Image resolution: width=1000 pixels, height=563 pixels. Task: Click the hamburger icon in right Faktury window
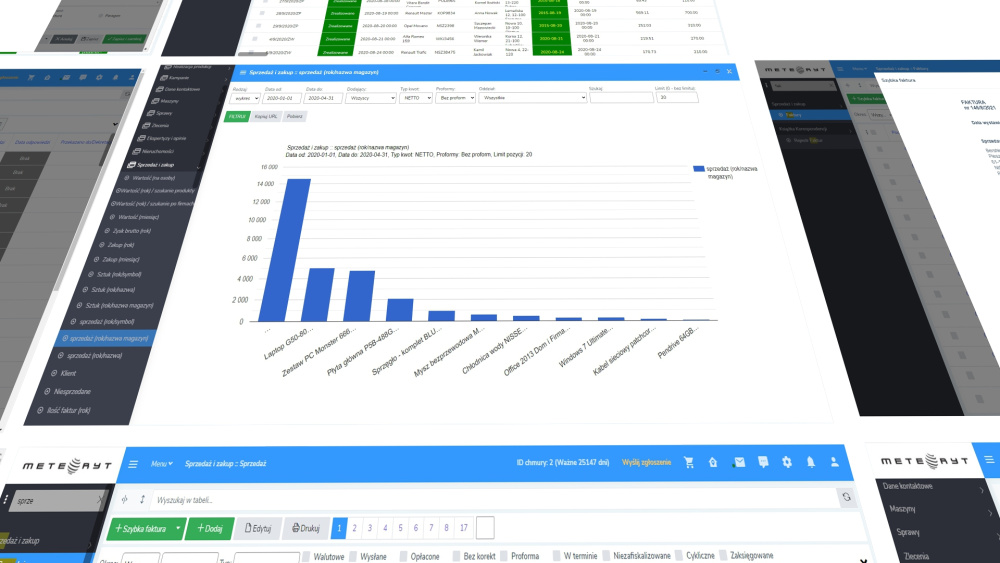[x=840, y=69]
